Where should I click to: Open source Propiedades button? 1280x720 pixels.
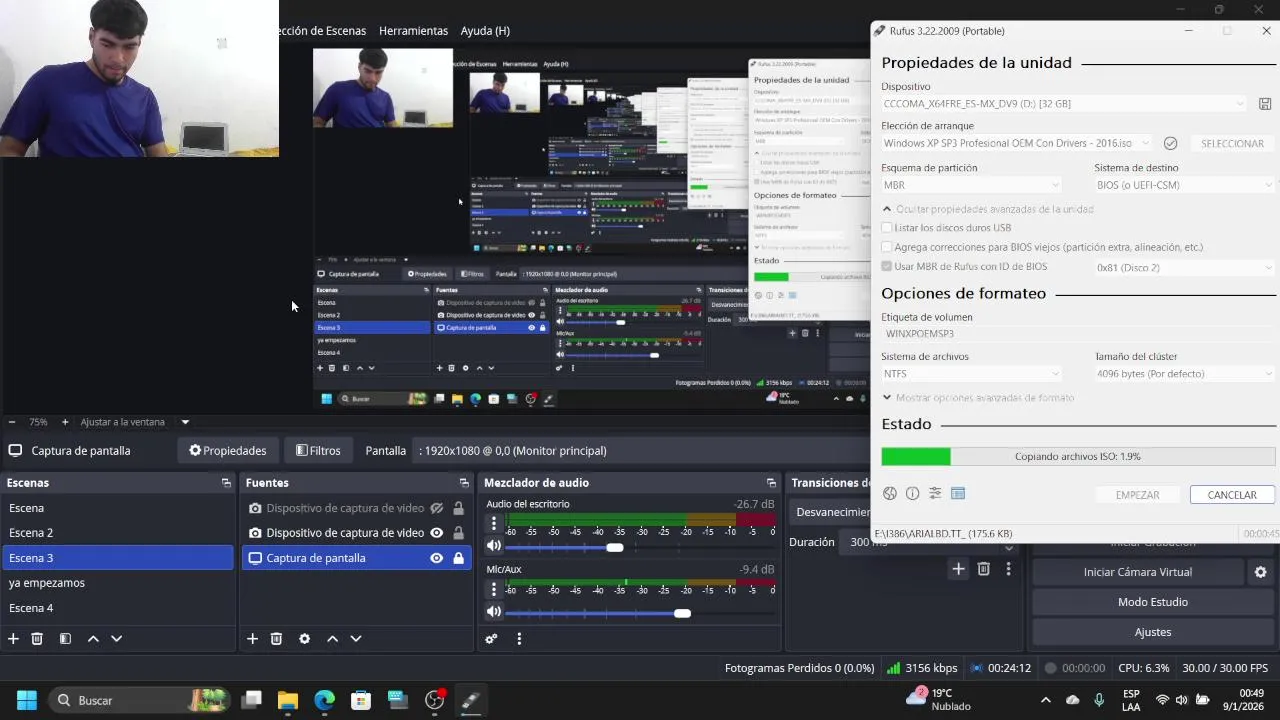[227, 451]
